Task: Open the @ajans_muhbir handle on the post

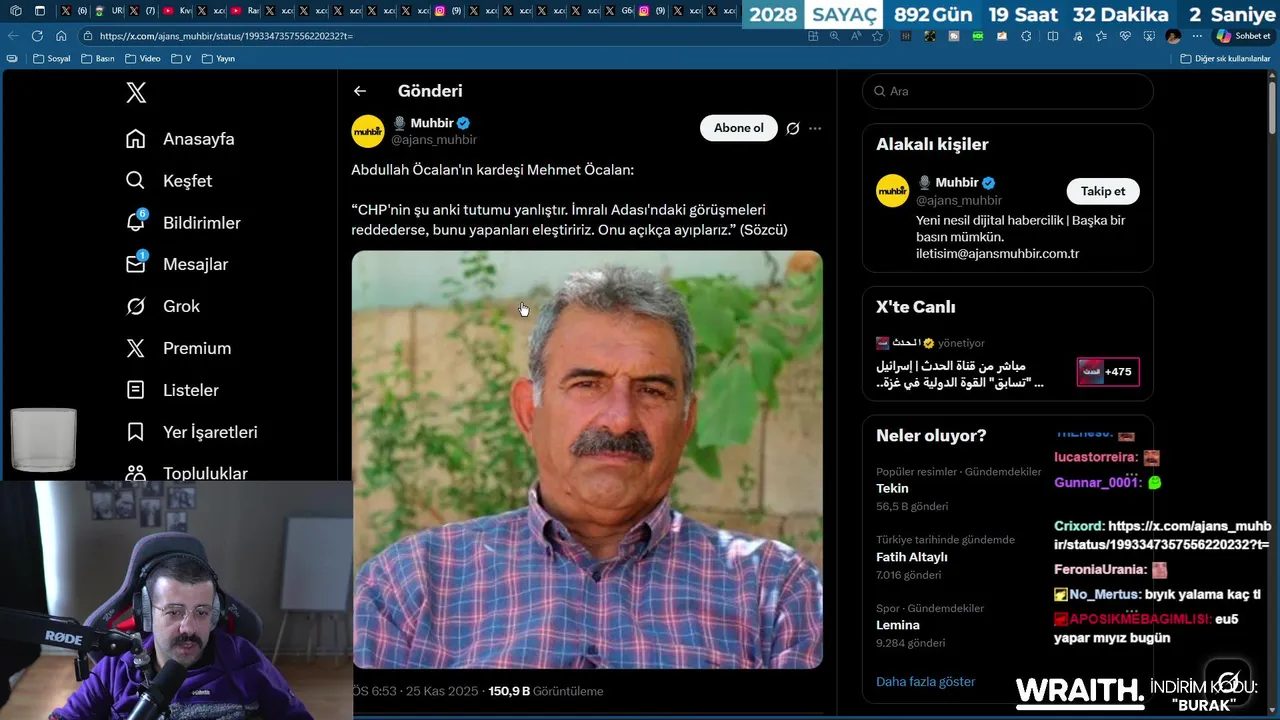Action: [x=433, y=140]
